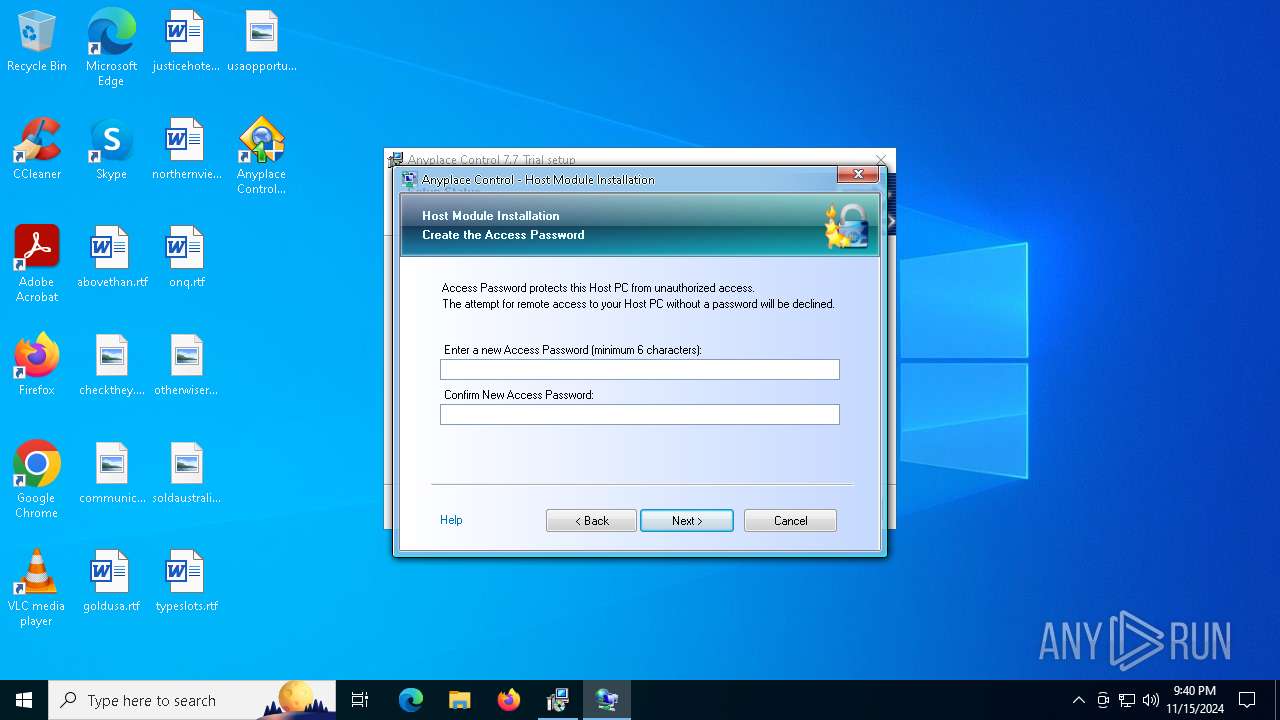
Task: Select the Anyplace Control desktop shortcut
Action: pos(262,156)
